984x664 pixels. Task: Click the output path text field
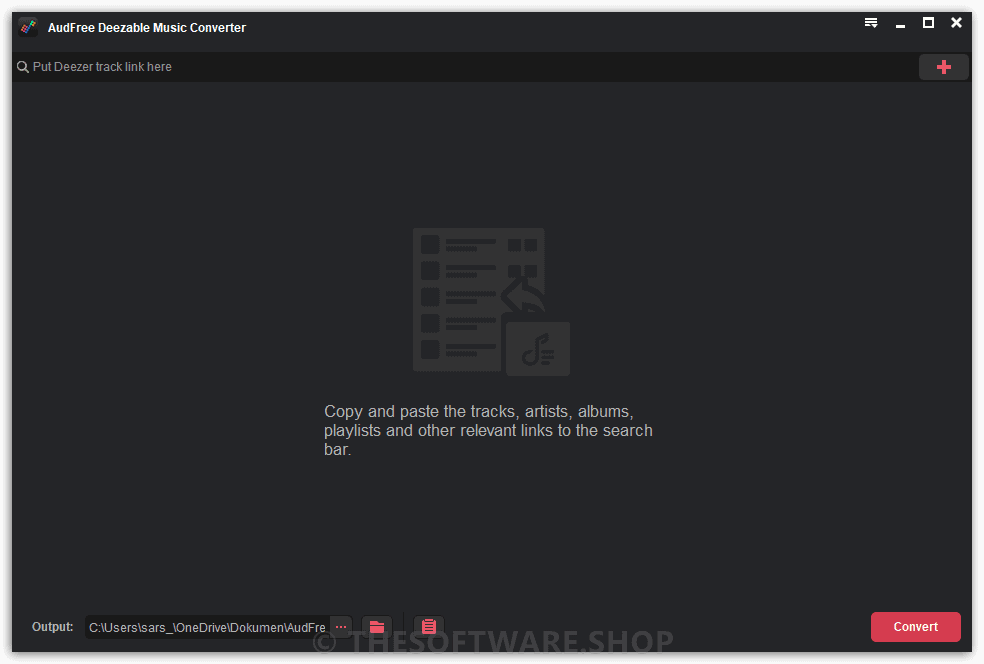[208, 627]
